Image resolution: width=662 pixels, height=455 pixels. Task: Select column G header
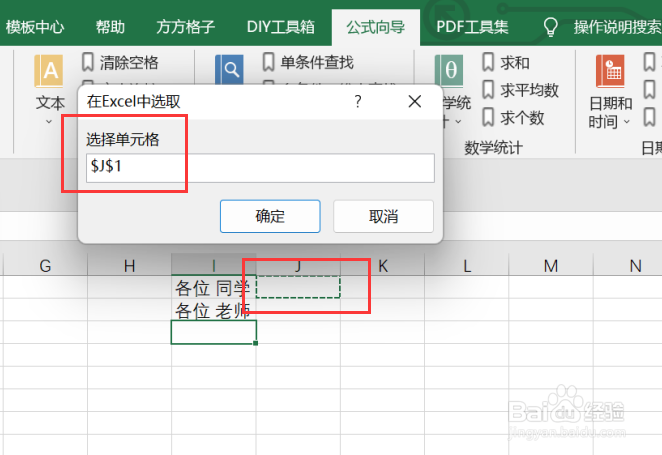tap(45, 265)
